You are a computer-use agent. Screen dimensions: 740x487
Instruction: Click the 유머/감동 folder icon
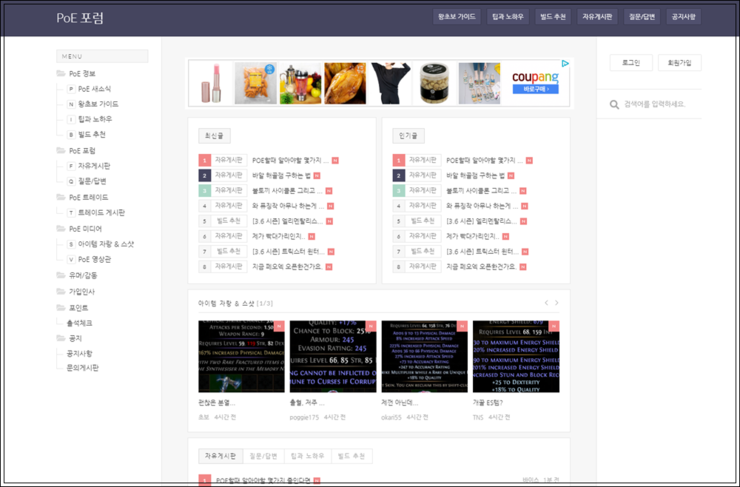[x=61, y=275]
